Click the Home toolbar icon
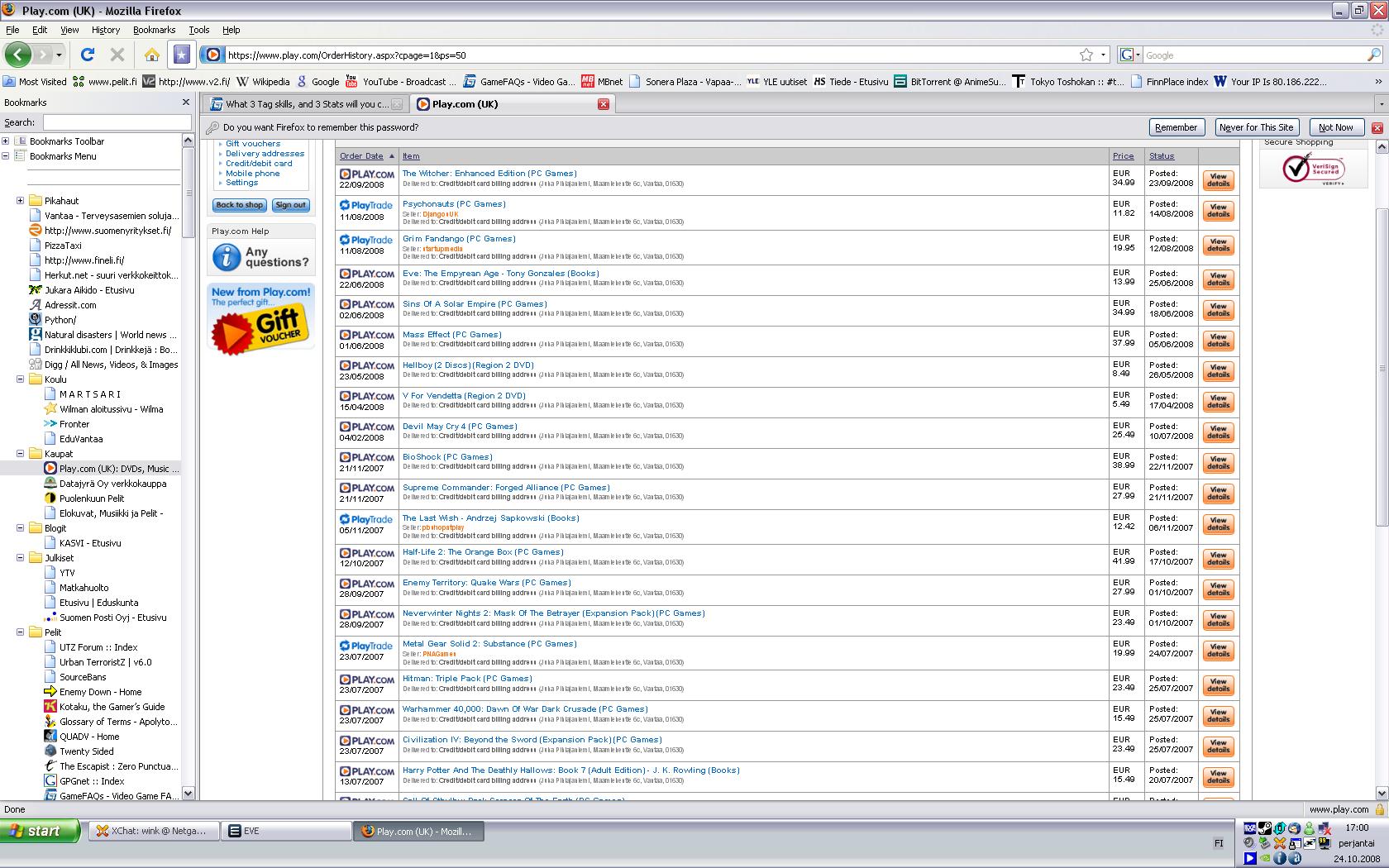 (x=151, y=55)
